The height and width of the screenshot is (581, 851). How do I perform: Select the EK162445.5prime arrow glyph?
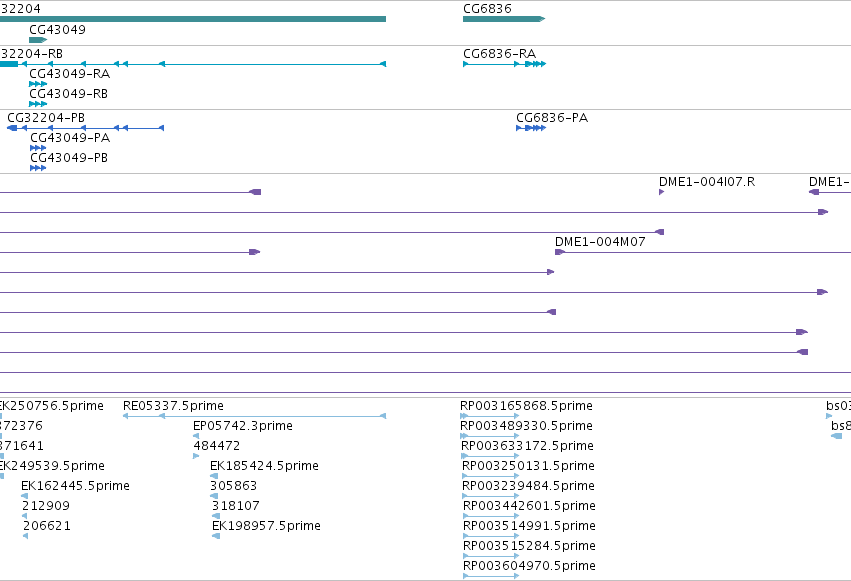(24, 496)
